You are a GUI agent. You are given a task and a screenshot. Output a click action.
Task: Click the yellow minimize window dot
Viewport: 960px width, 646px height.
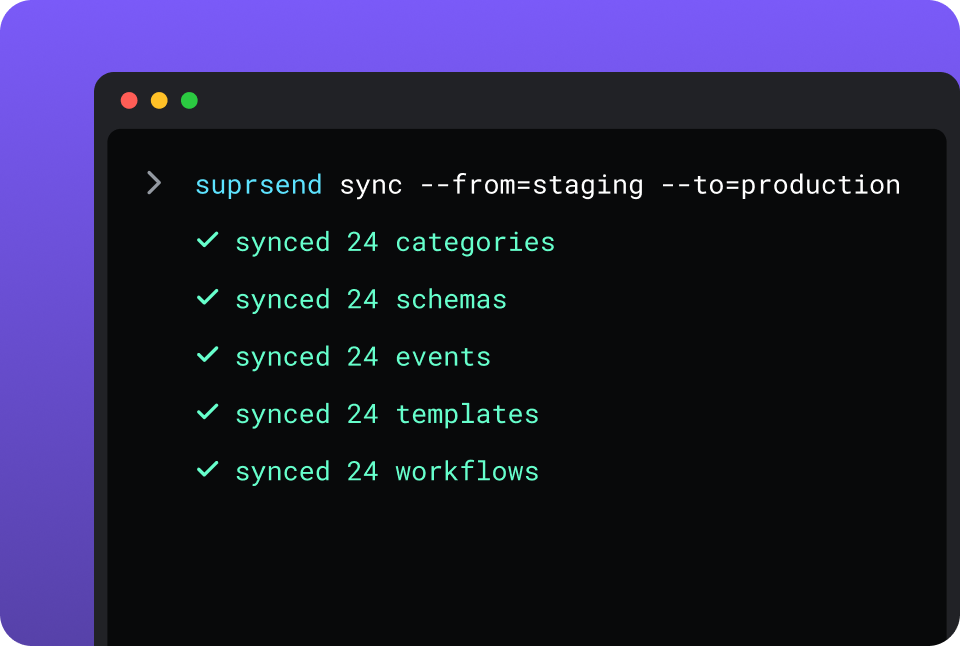tap(159, 100)
